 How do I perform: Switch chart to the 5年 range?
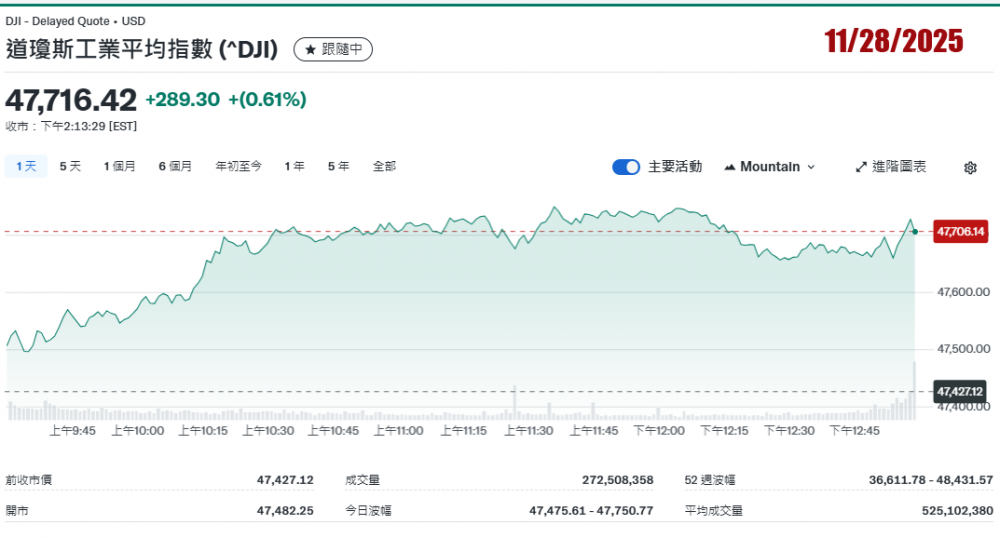tap(338, 166)
